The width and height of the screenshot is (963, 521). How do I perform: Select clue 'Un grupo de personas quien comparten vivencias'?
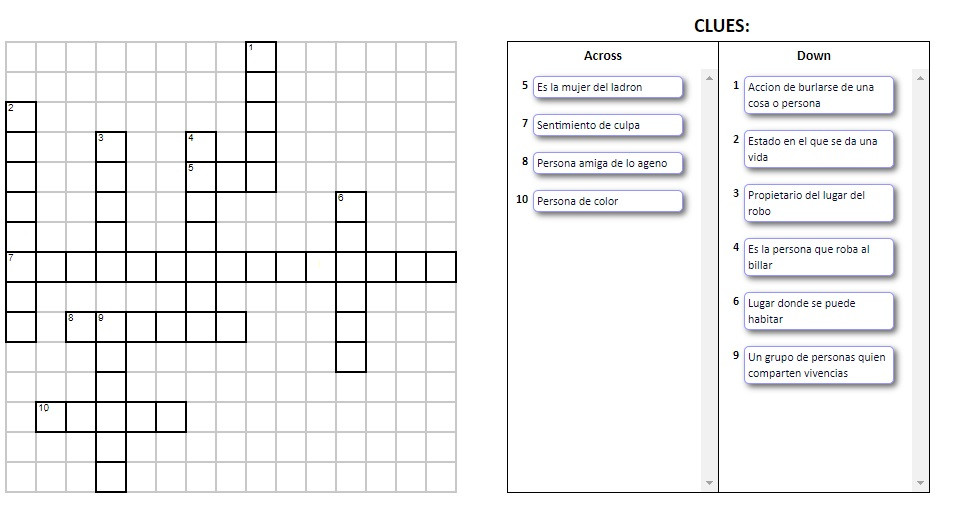[x=819, y=366]
